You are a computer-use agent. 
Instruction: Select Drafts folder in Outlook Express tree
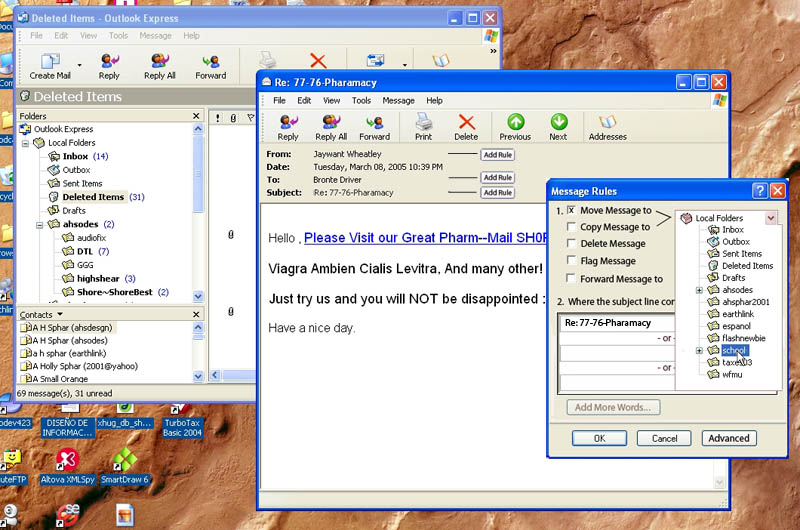pyautogui.click(x=67, y=210)
